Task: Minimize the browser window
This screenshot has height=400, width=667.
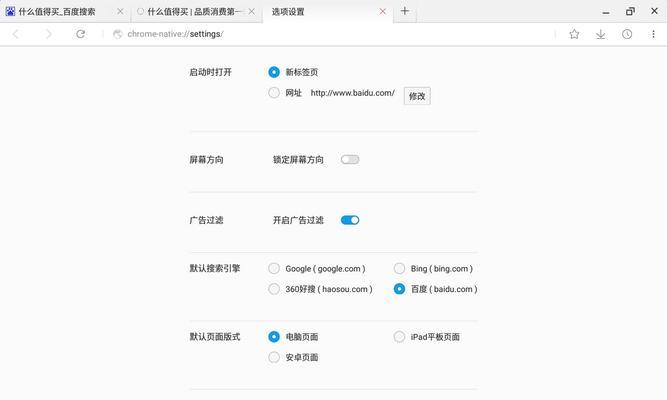Action: (606, 12)
